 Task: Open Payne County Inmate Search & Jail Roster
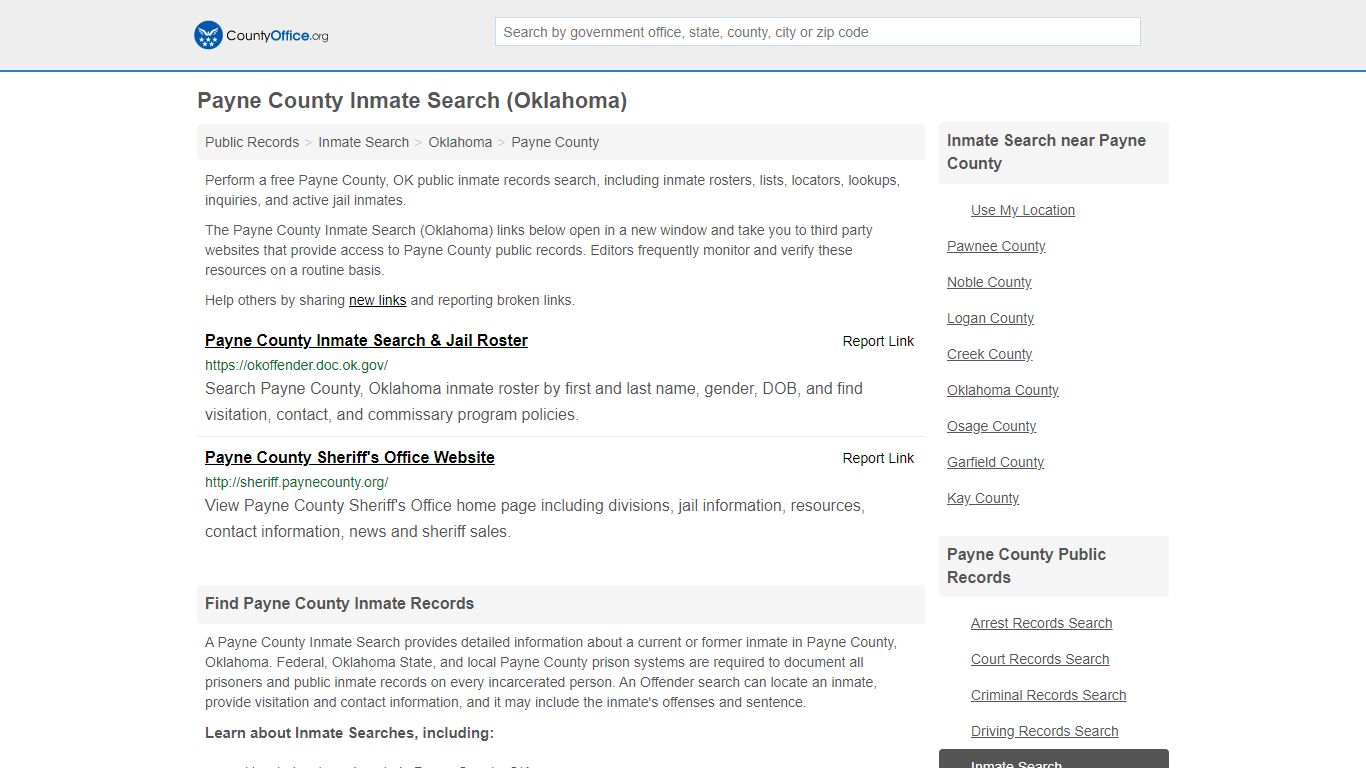pos(366,340)
